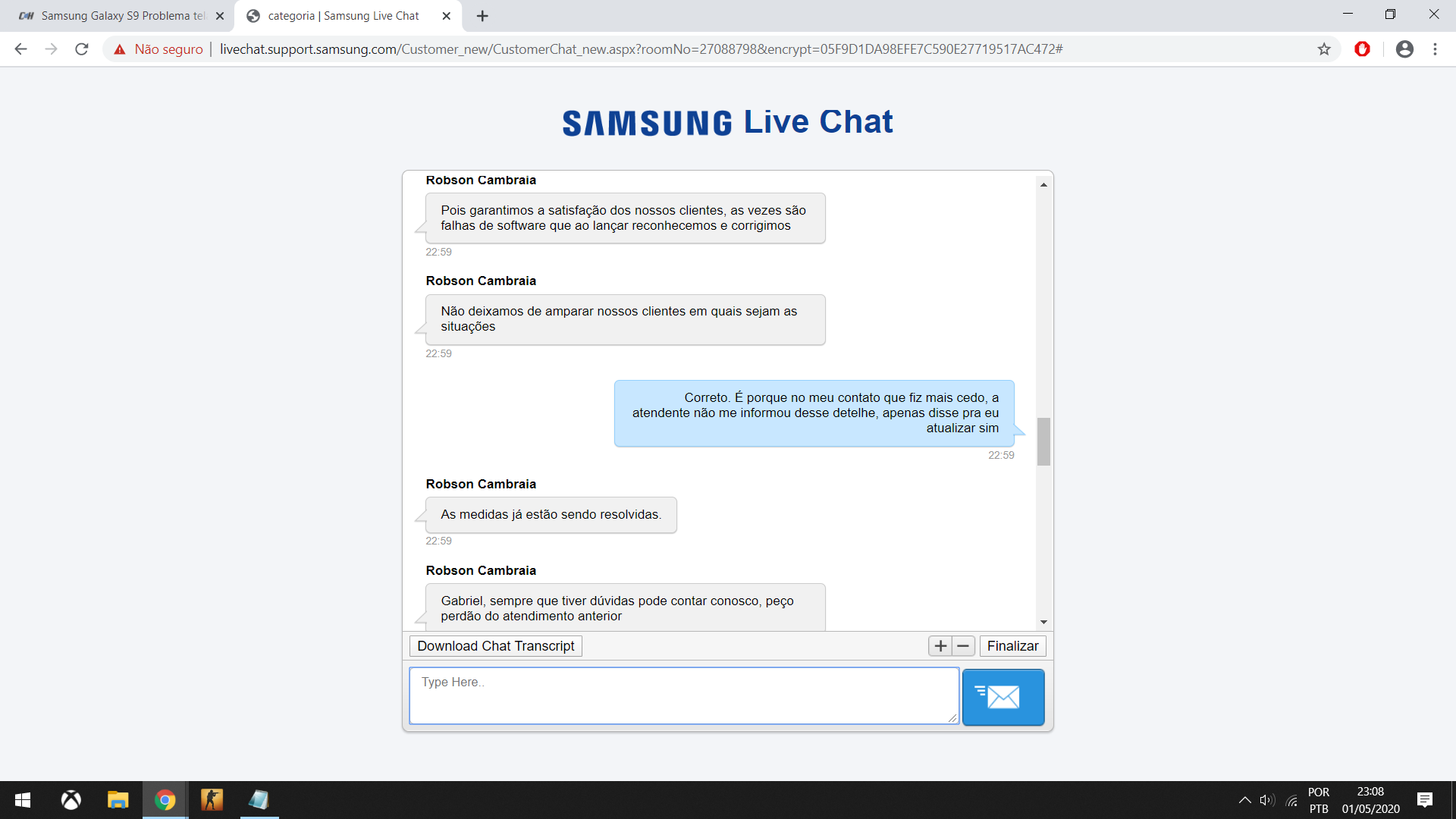Click the SAMSUNG Live Chat logo

coord(728,122)
